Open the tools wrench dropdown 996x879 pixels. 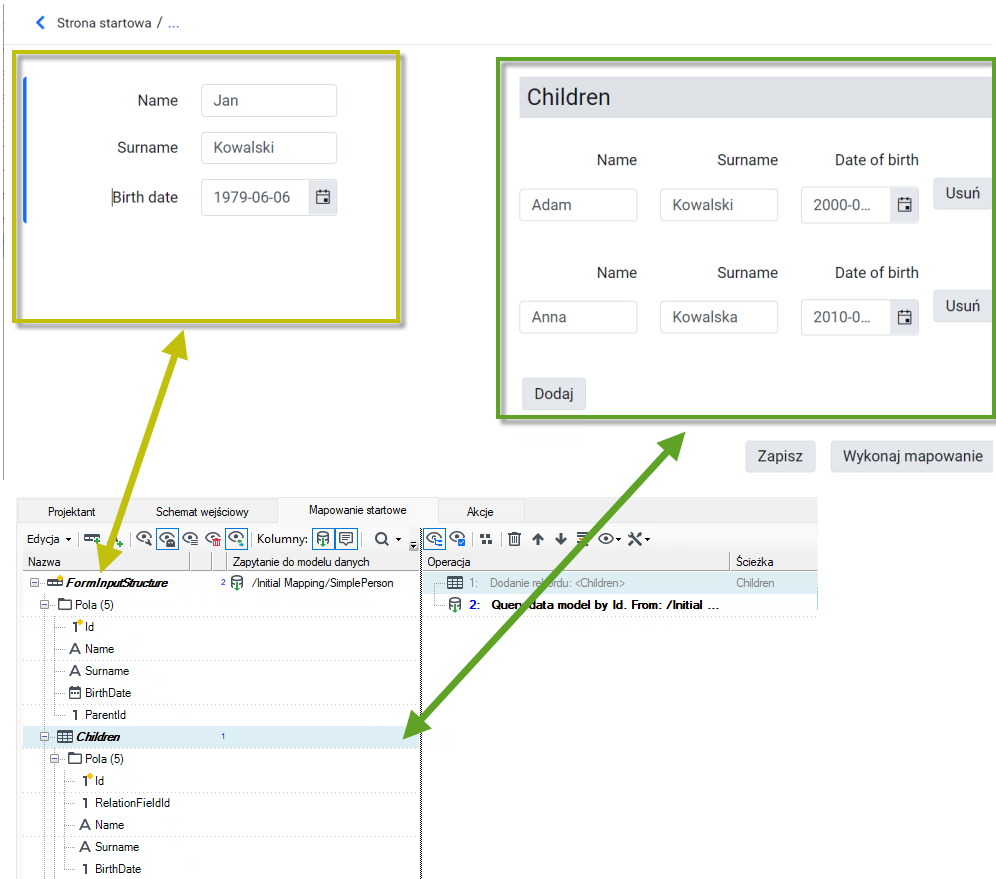click(638, 539)
